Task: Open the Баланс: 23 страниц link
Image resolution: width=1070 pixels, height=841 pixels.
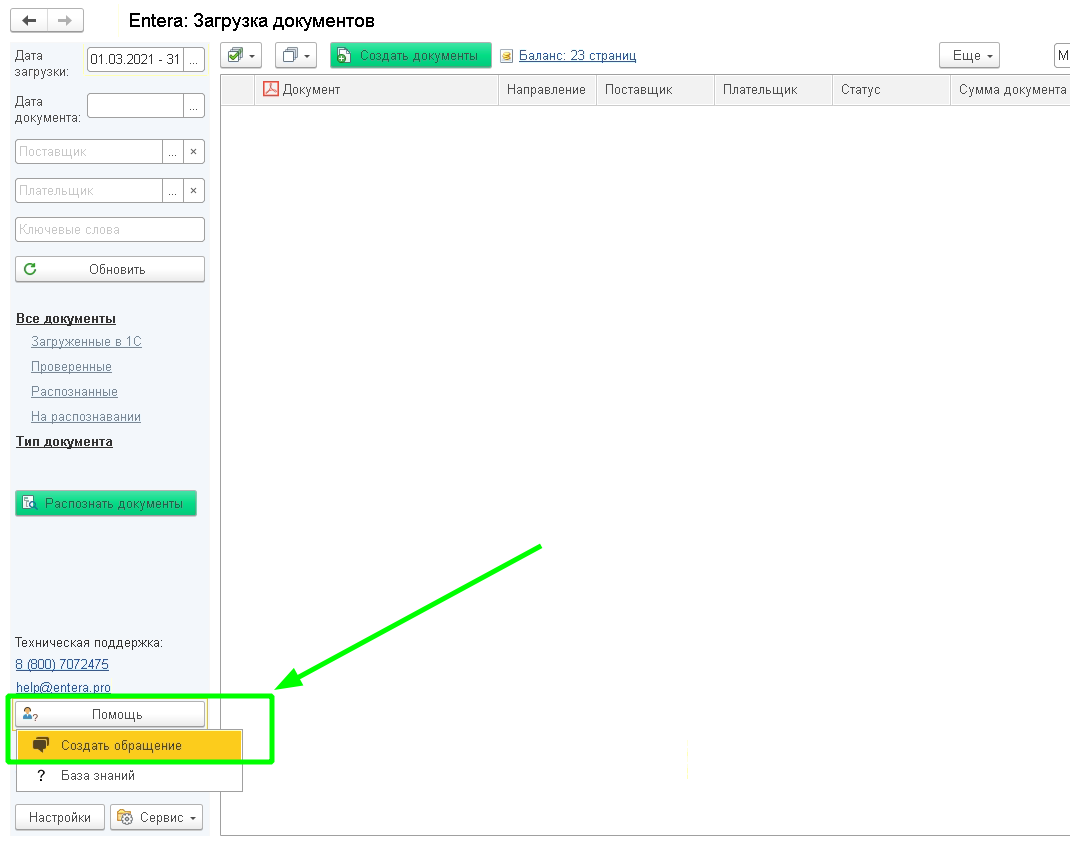Action: (x=577, y=55)
